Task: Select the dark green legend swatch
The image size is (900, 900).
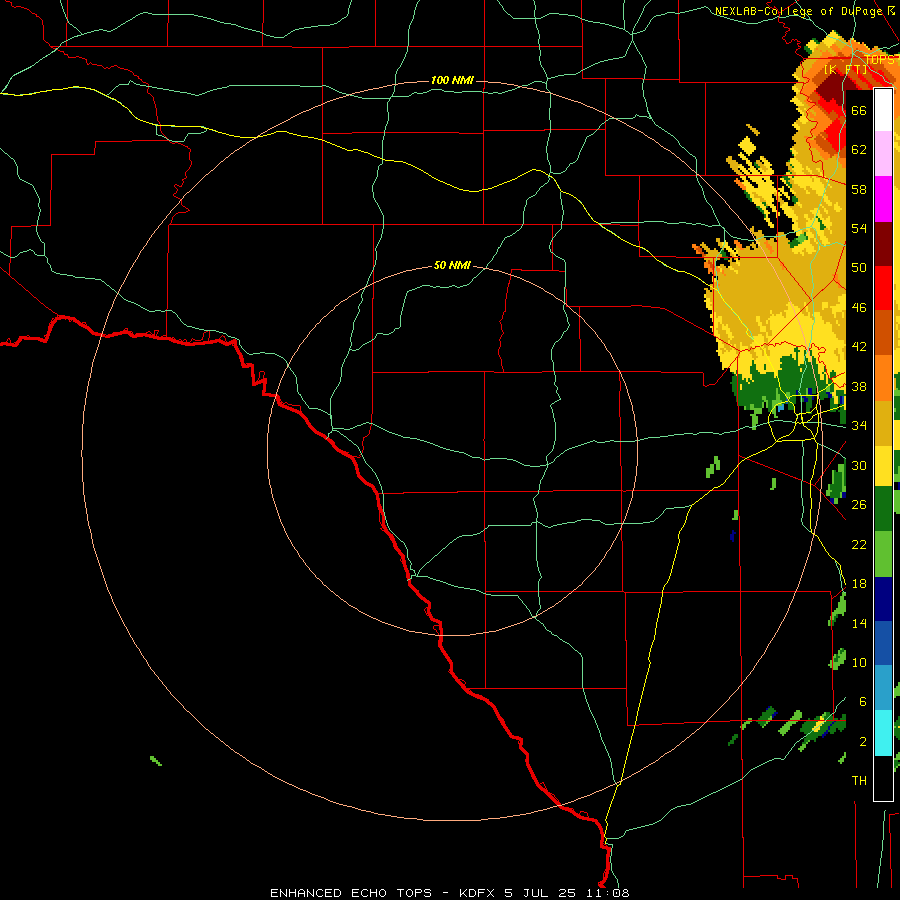Action: (883, 509)
